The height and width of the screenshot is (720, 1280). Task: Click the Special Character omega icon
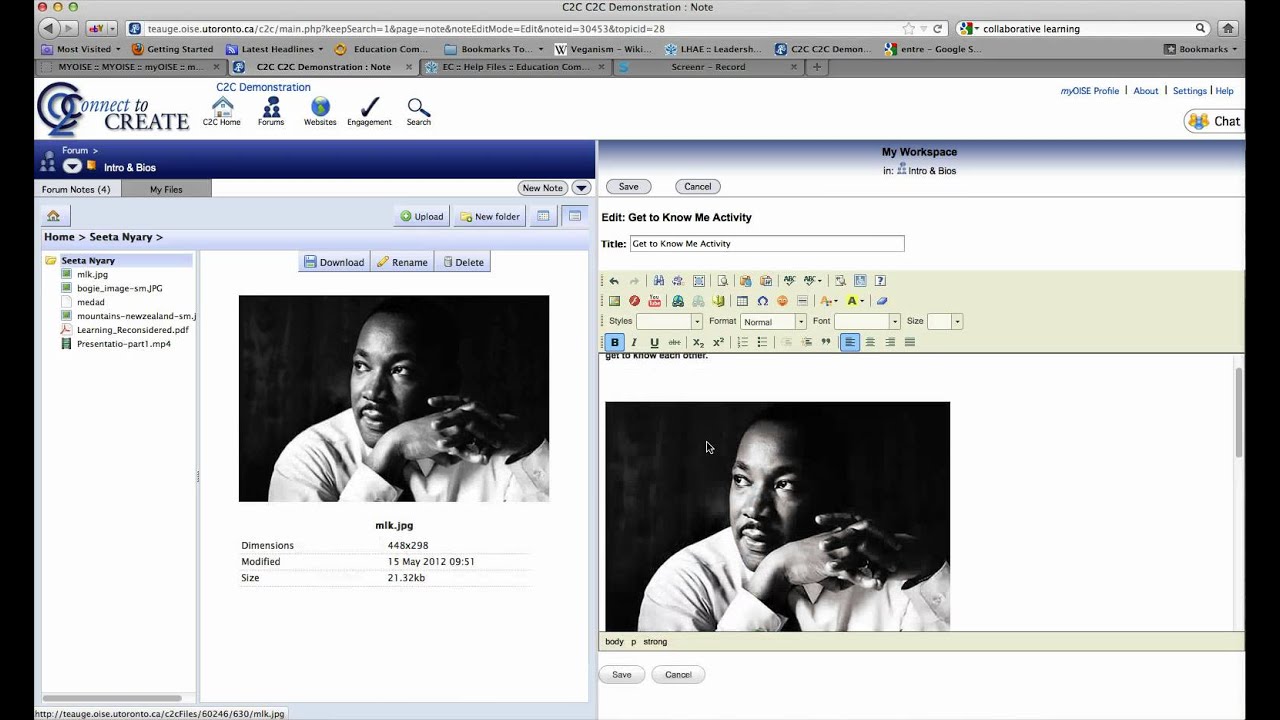[x=762, y=301]
